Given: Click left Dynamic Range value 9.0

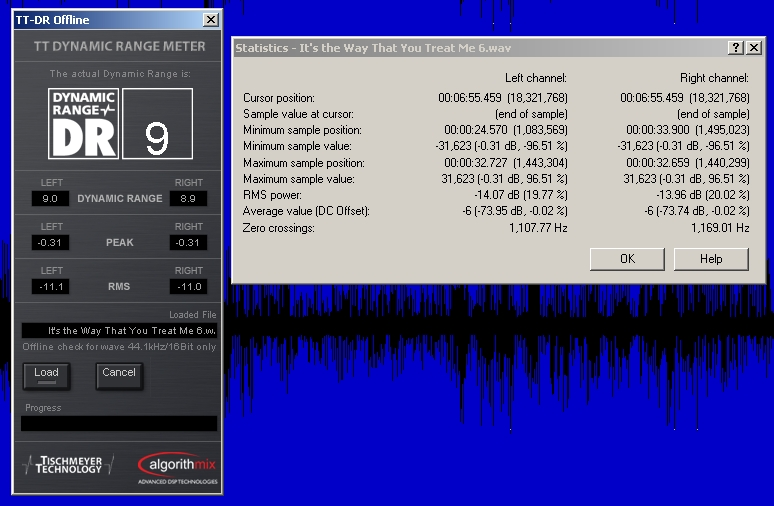Looking at the screenshot, I should click(50, 198).
